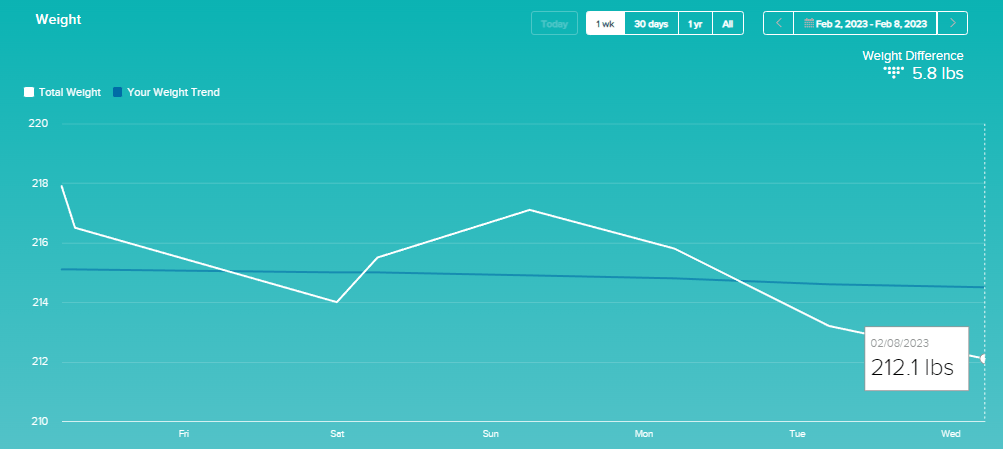
Task: Go to the previous week using the left arrow
Action: point(778,23)
